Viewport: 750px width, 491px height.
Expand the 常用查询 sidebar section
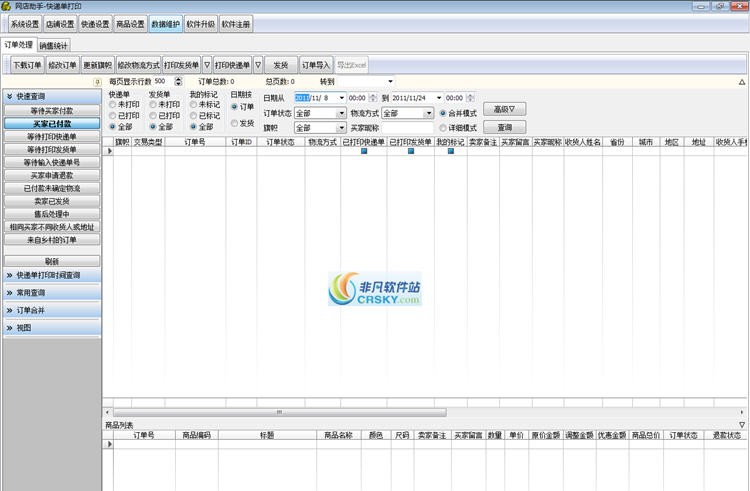[52, 293]
